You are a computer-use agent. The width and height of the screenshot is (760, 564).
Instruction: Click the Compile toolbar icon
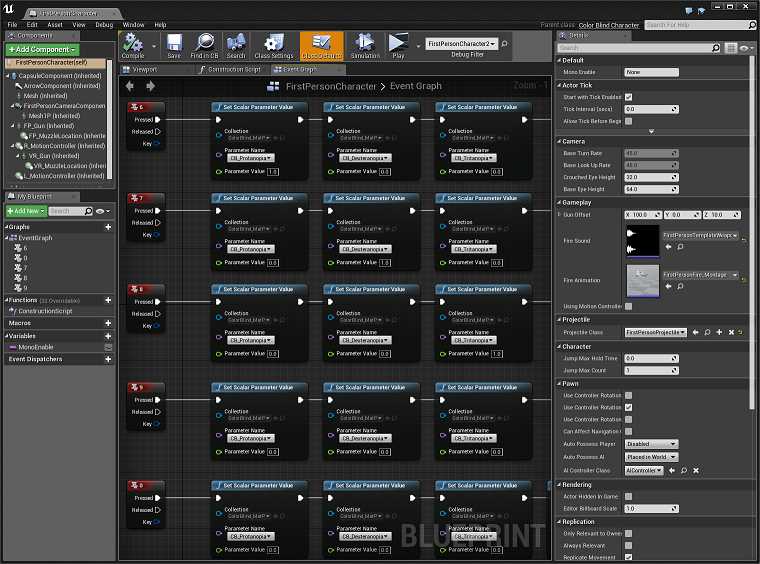pyautogui.click(x=132, y=46)
